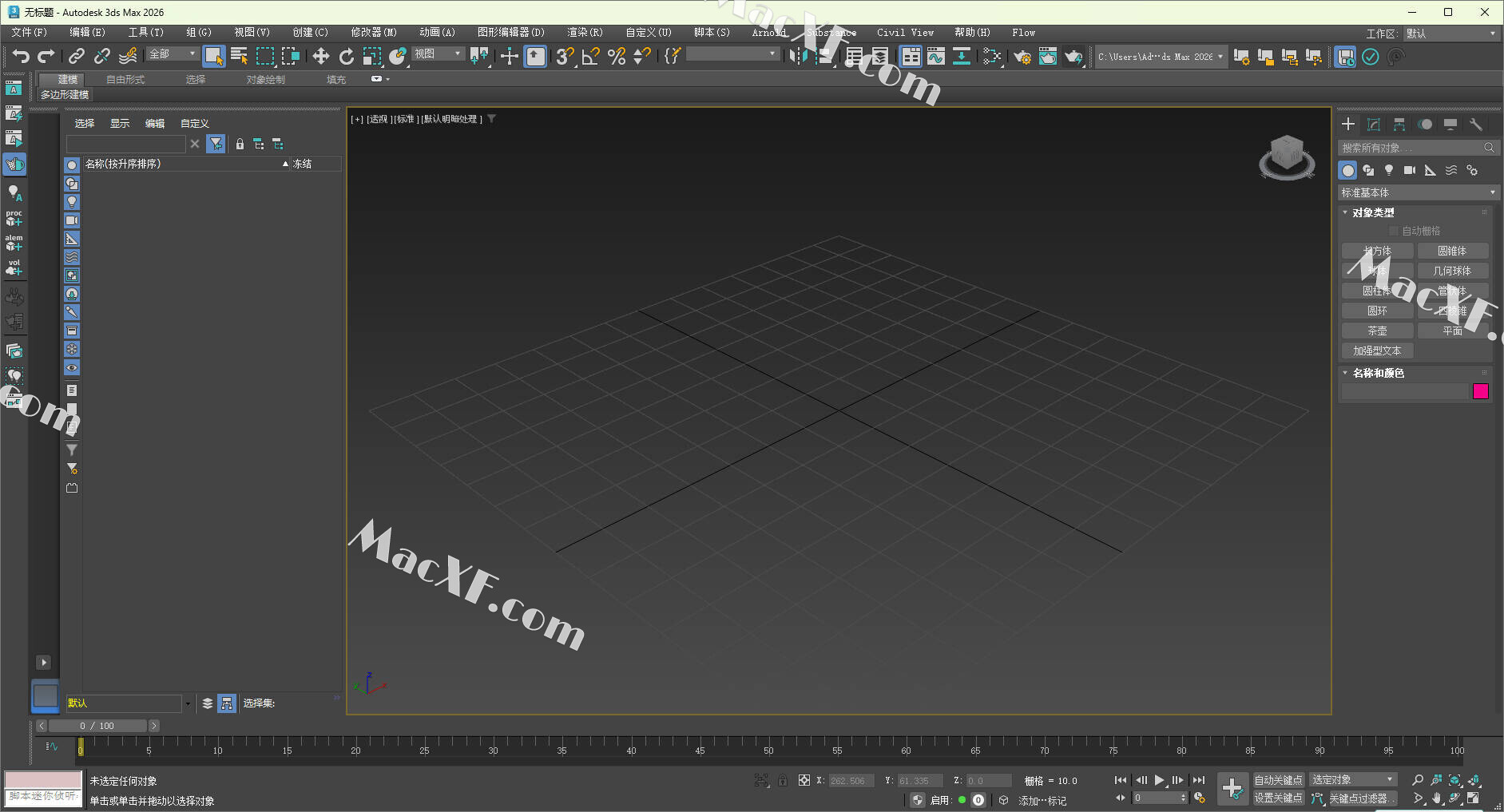Open Render Setup teapot icon
Image resolution: width=1504 pixels, height=812 pixels.
1022,57
